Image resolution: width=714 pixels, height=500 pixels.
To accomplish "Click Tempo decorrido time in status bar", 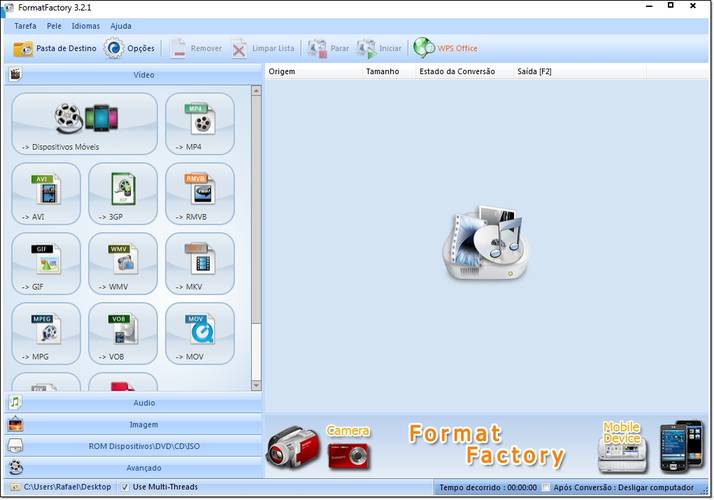I will point(488,487).
